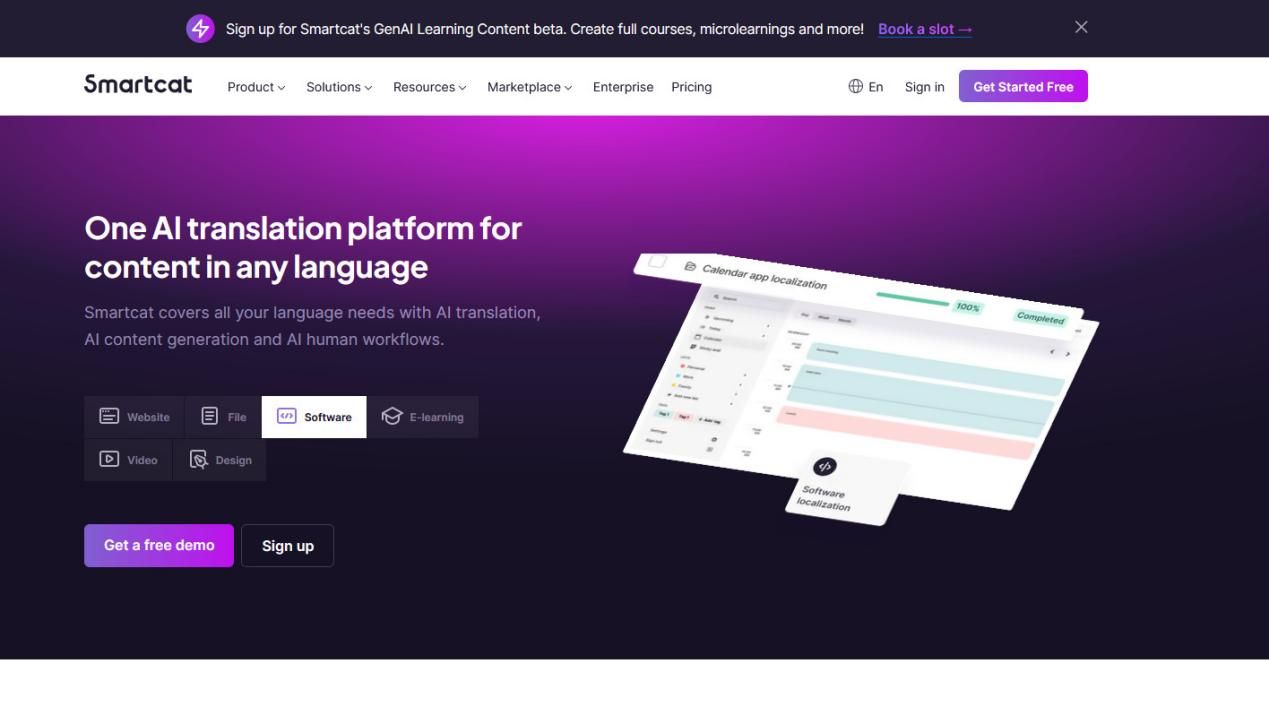The width and height of the screenshot is (1269, 715).
Task: Open the Pricing page
Action: tap(691, 87)
